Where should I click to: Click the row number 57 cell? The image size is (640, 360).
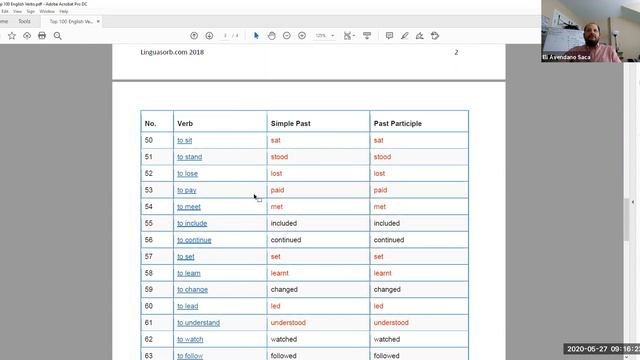(x=157, y=257)
